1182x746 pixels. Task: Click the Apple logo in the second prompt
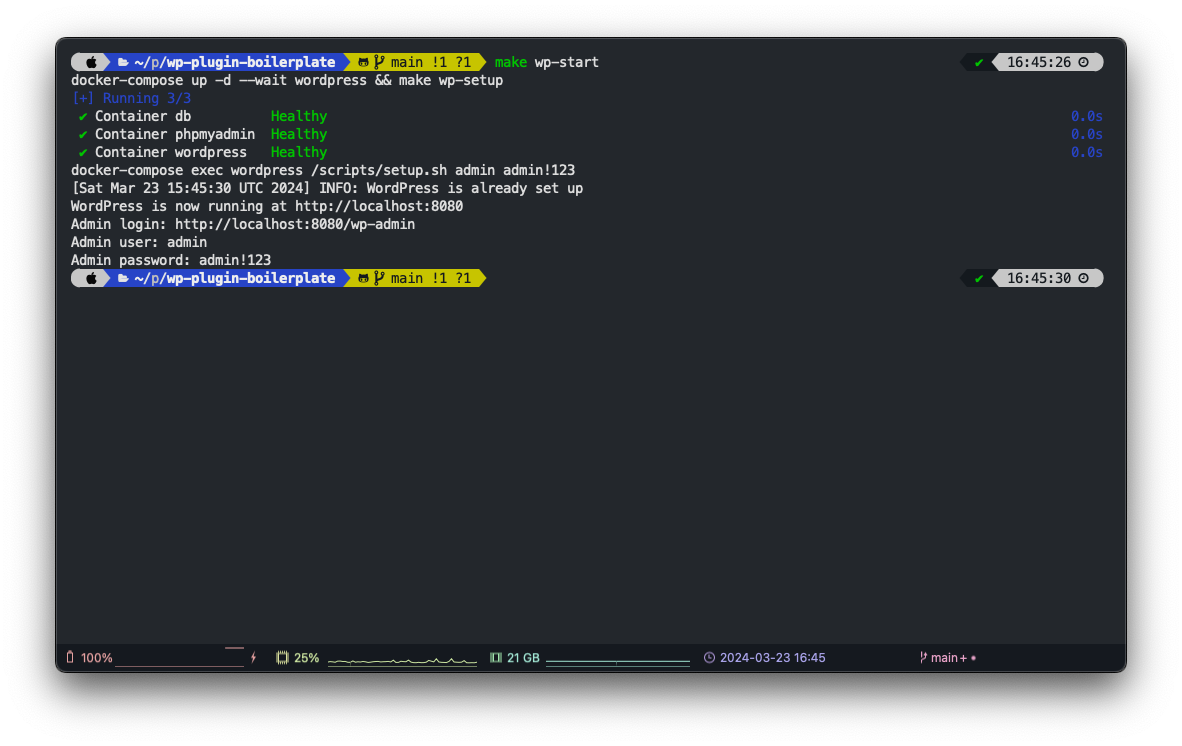pyautogui.click(x=91, y=279)
